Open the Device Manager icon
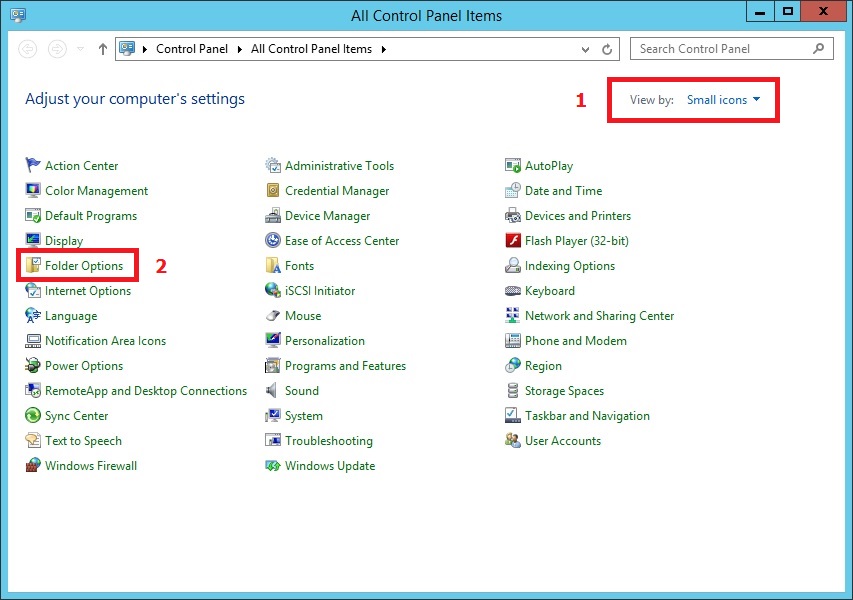The image size is (853, 600). click(x=273, y=216)
